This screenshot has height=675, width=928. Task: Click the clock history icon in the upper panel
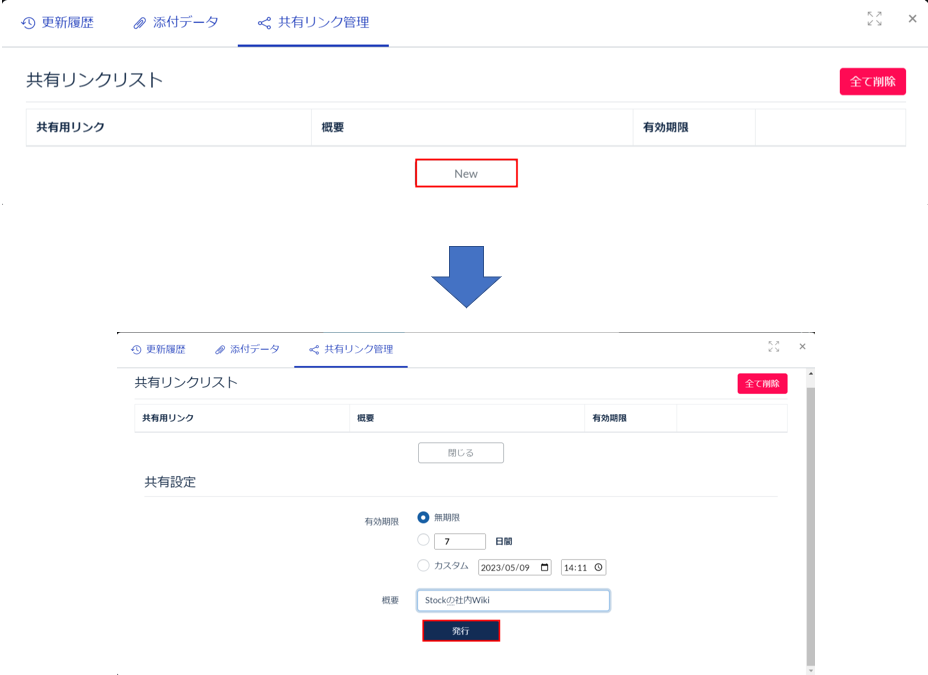click(26, 23)
